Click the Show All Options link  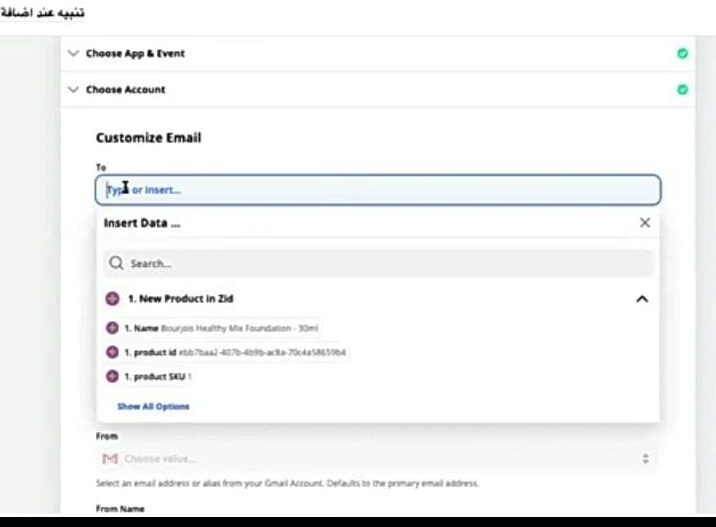(153, 406)
